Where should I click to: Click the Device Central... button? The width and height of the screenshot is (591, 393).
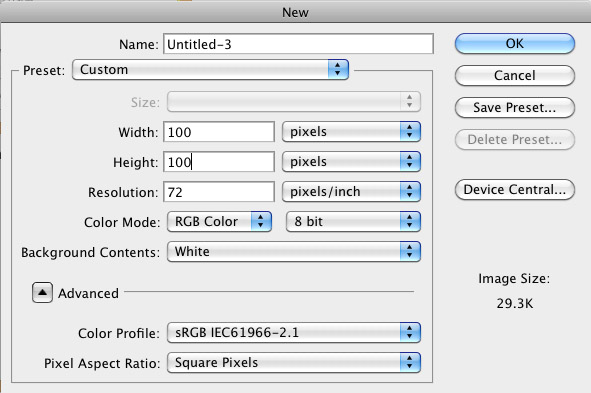(x=515, y=190)
